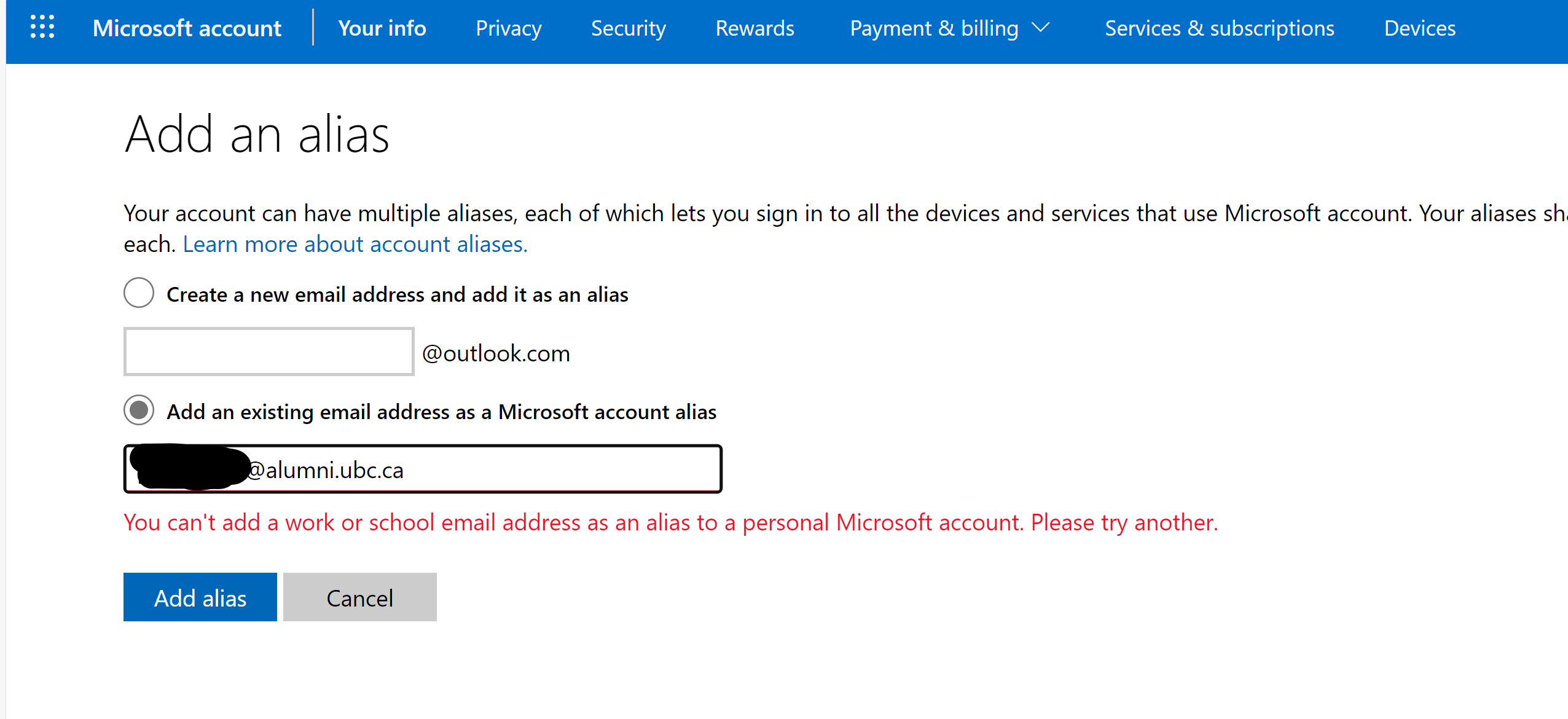
Task: Open the Your info tab
Action: coord(382,28)
